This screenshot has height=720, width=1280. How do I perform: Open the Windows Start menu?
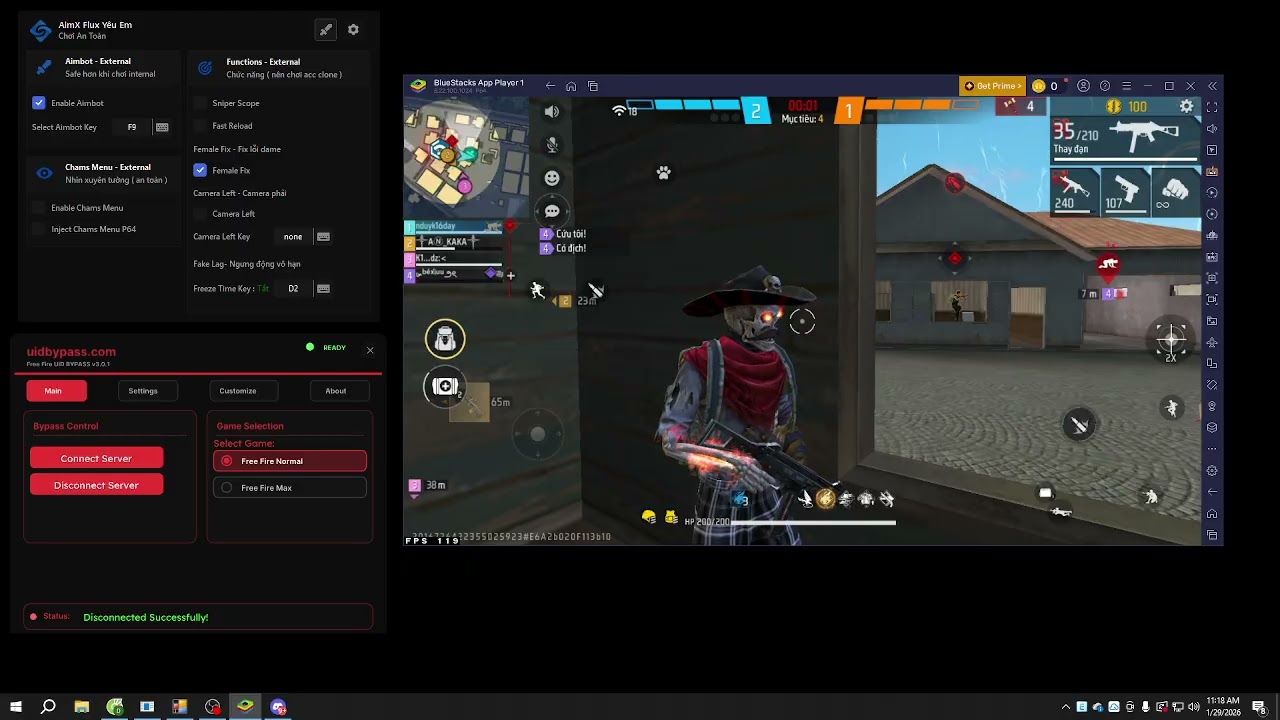point(16,707)
